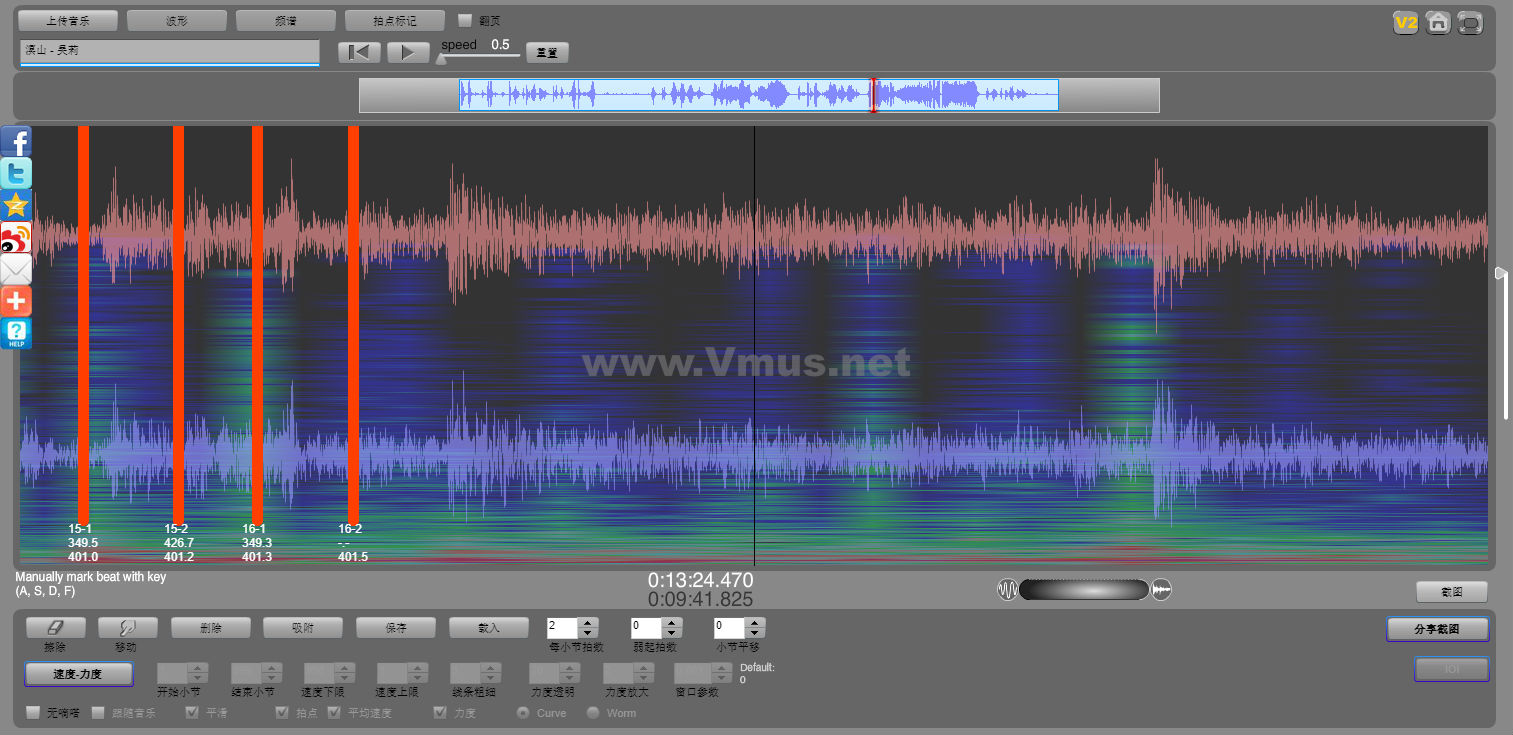This screenshot has height=735, width=1513.
Task: Go to the home icon
Action: [1438, 22]
